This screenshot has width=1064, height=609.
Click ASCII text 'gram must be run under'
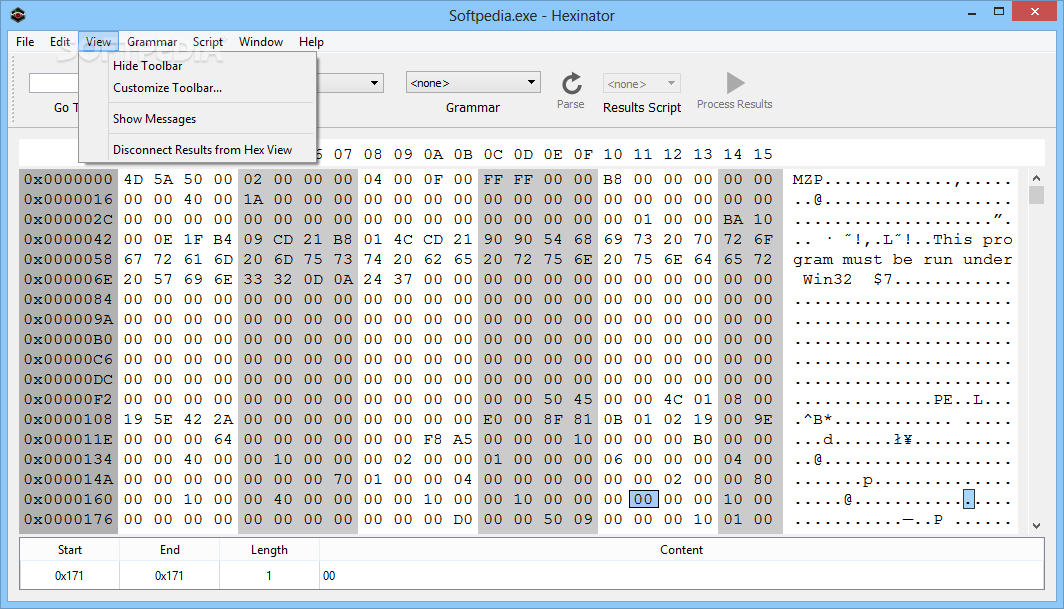point(902,259)
